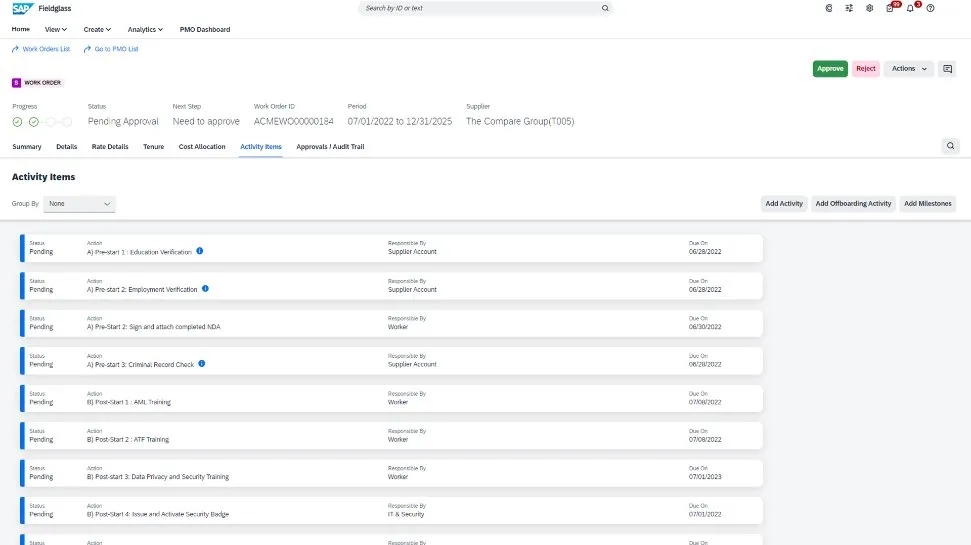The height and width of the screenshot is (545, 971).
Task: Click the work order ID ACMEWO00000184
Action: (x=294, y=121)
